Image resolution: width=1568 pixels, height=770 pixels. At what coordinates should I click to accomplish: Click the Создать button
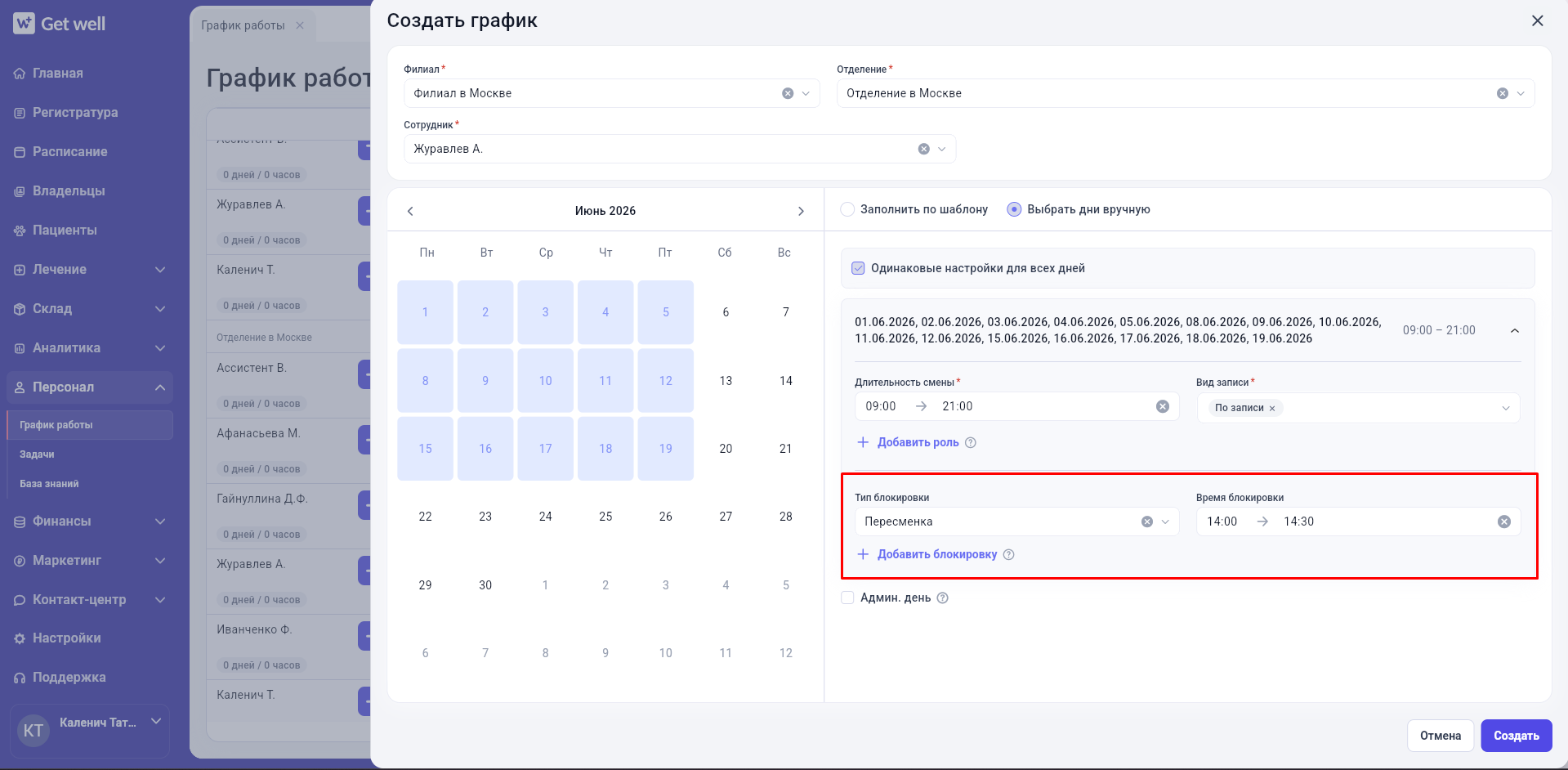point(1516,736)
